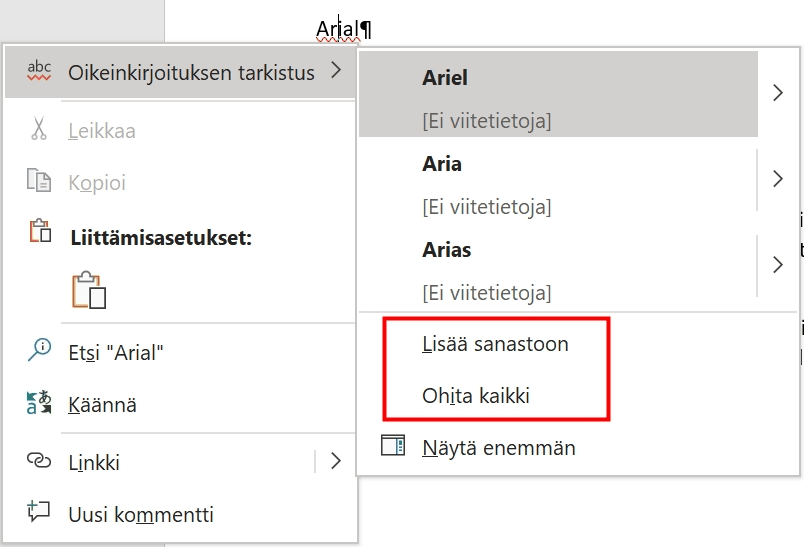This screenshot has height=547, width=804.
Task: Select Ohita kaikki
Action: point(476,396)
